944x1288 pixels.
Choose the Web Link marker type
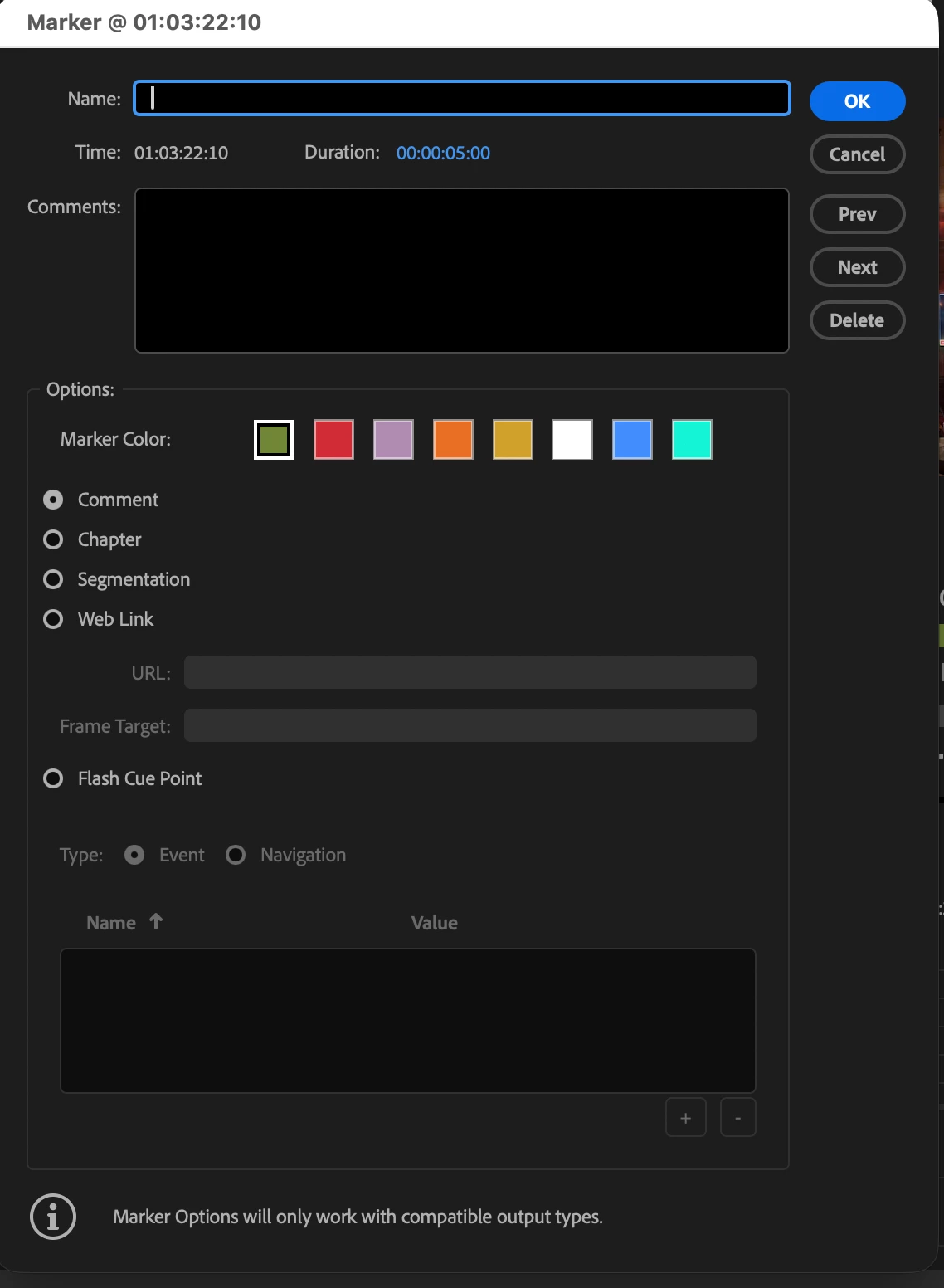click(53, 619)
